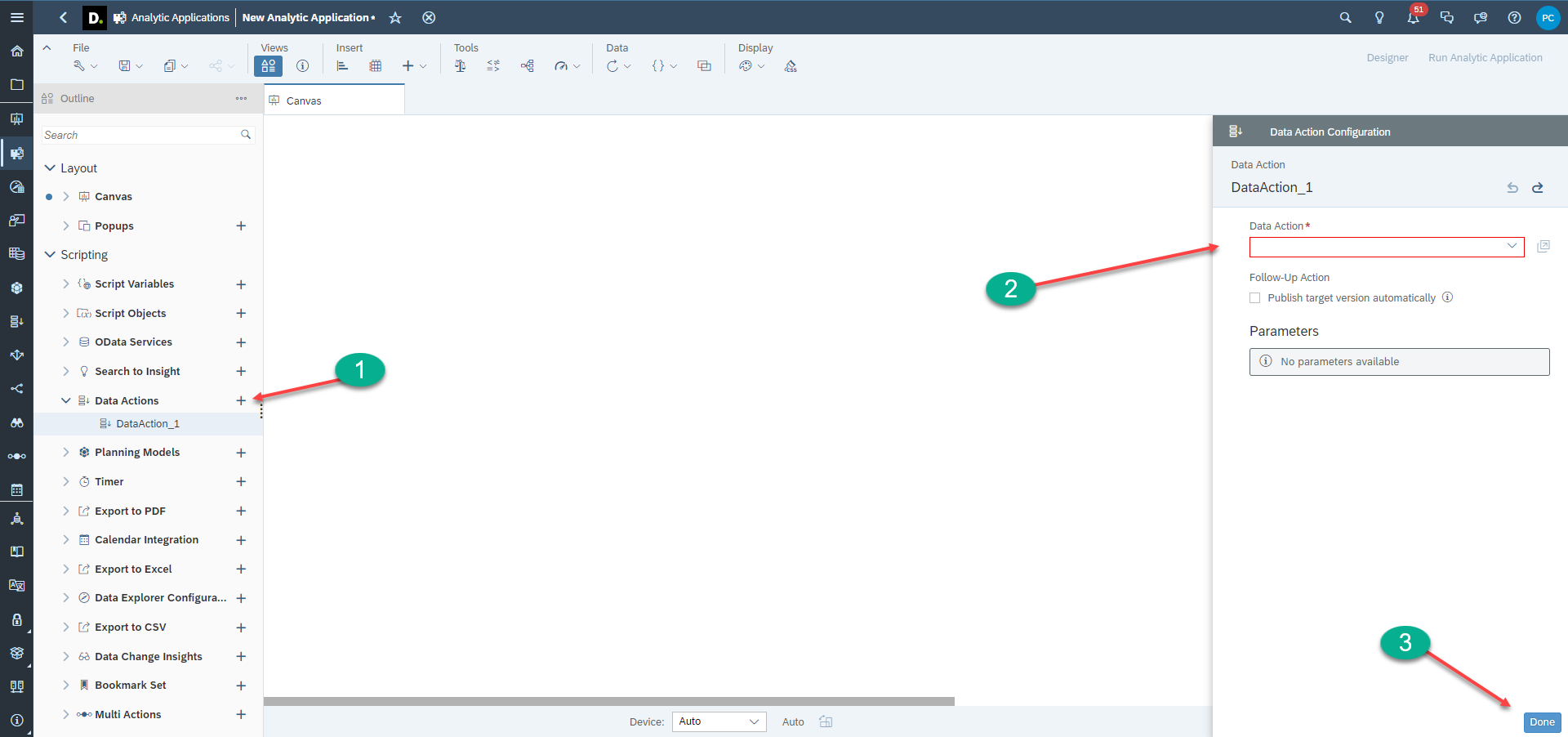This screenshot has width=1568, height=737.
Task: Enable Publish target version automatically checkbox
Action: (x=1255, y=298)
